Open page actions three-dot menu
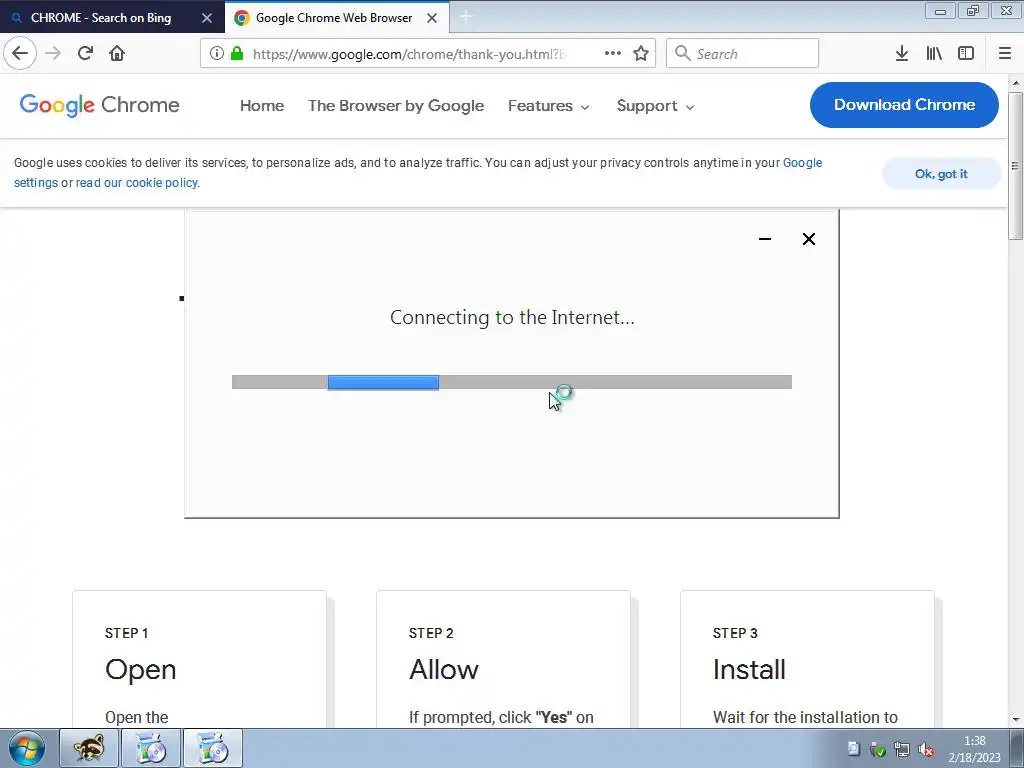Image resolution: width=1024 pixels, height=768 pixels. click(x=613, y=53)
